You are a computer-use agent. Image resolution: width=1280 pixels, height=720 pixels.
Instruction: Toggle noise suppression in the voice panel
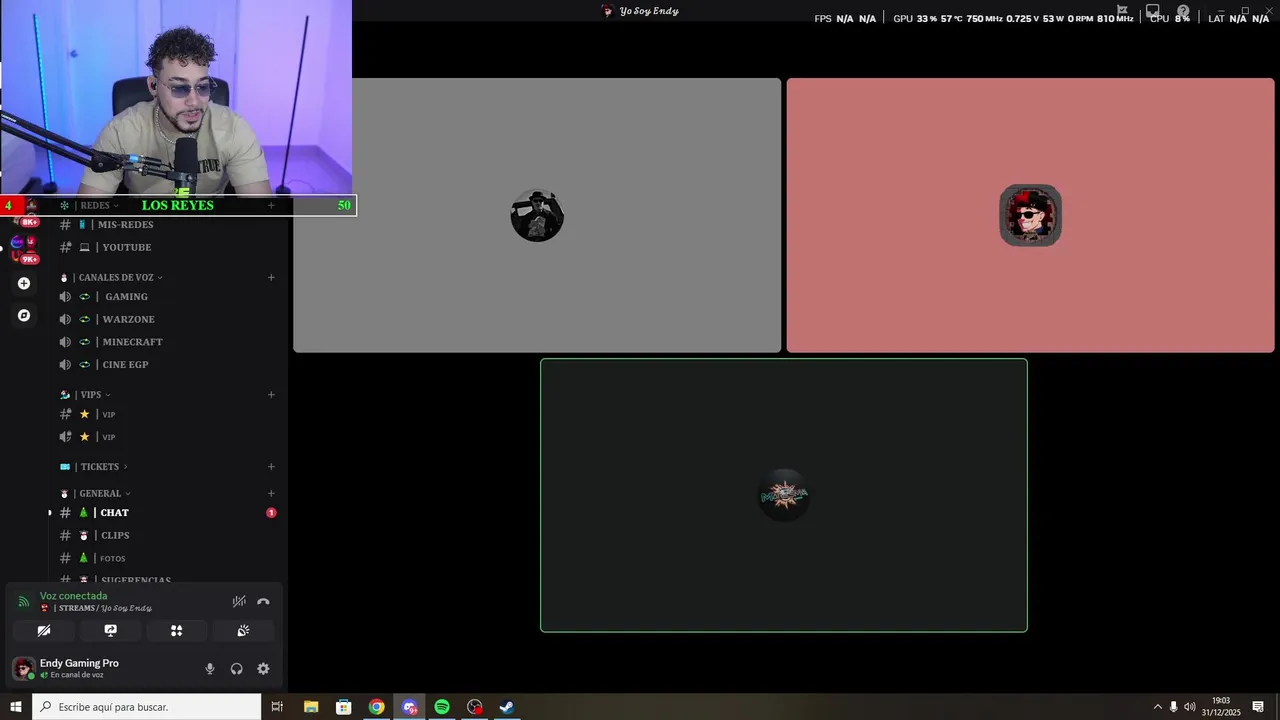click(239, 601)
